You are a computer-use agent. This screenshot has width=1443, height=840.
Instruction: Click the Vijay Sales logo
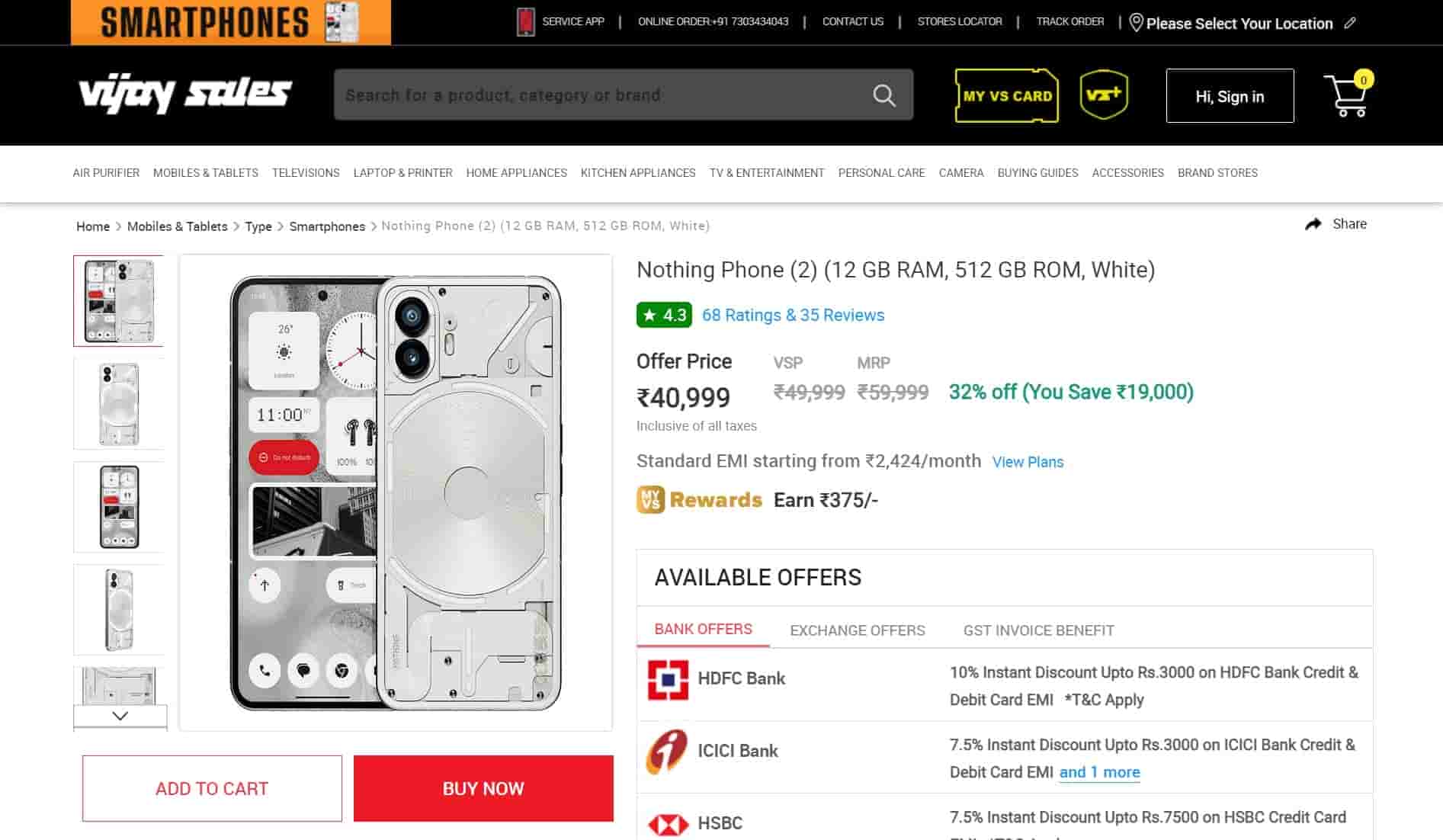[185, 95]
